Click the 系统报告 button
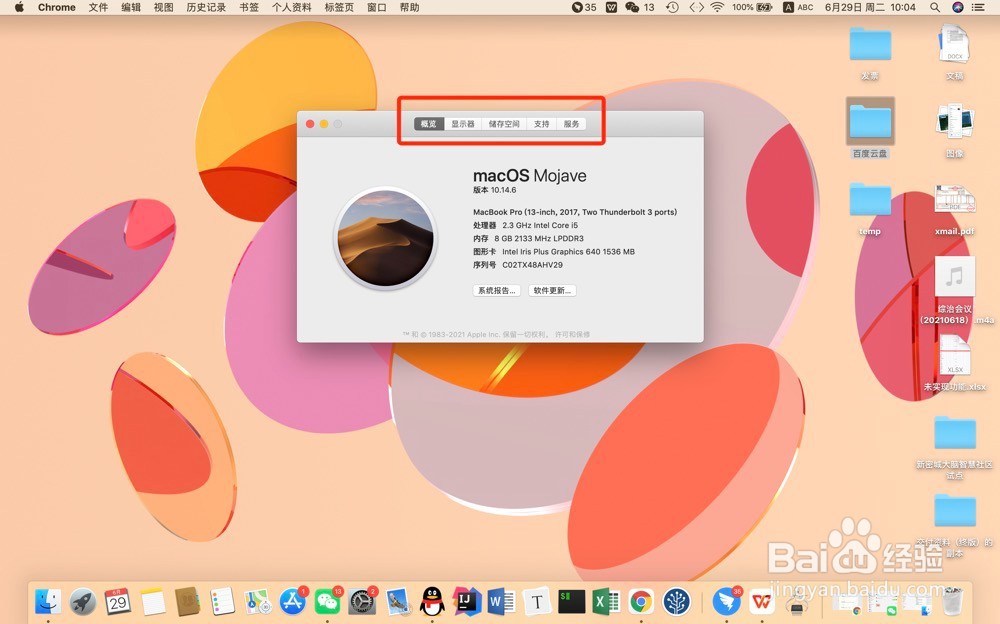This screenshot has width=1000, height=624. pyautogui.click(x=496, y=290)
